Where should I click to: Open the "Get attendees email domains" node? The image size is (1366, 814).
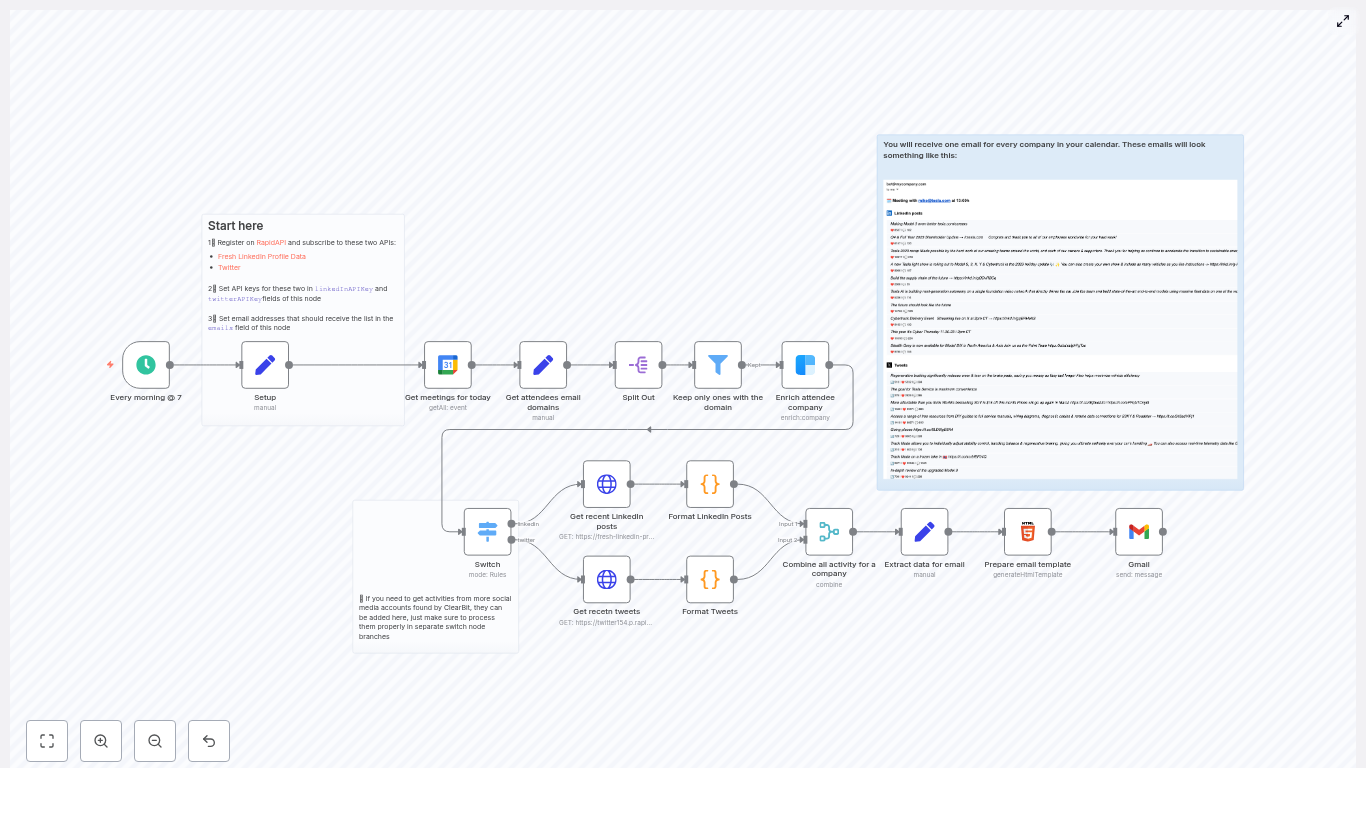click(543, 365)
